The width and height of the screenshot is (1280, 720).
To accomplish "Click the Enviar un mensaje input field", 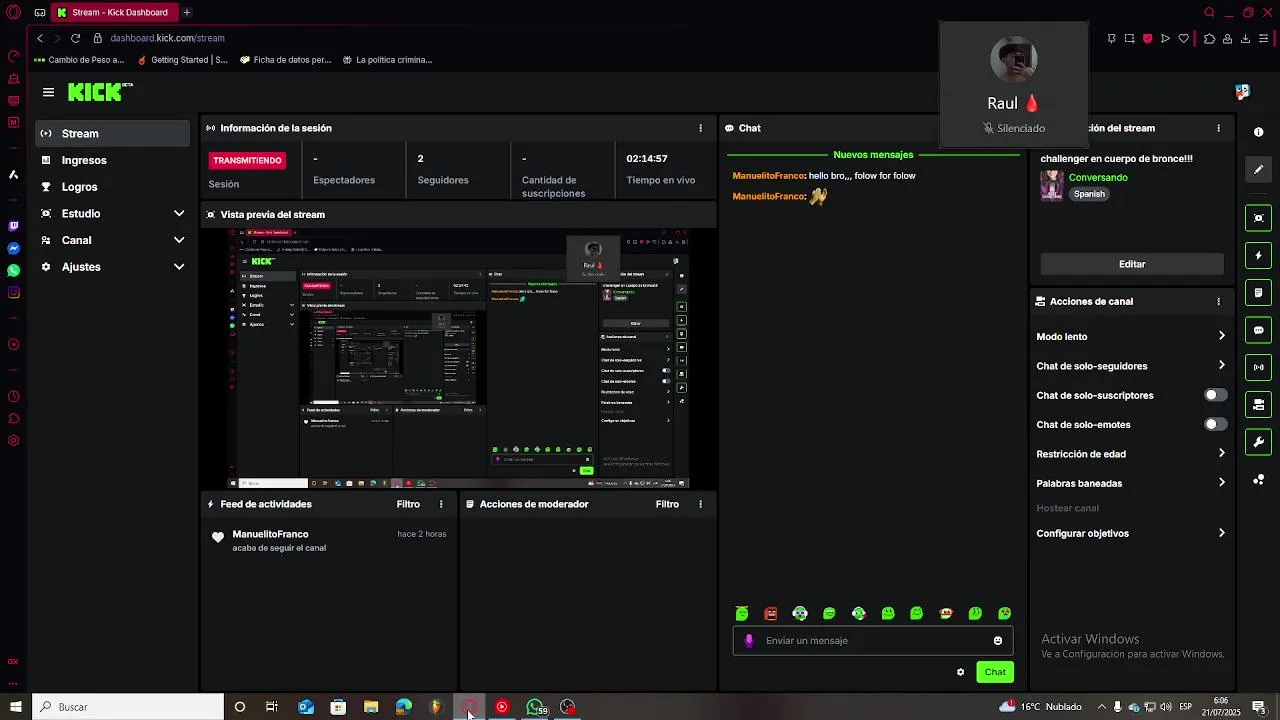I will [x=873, y=641].
